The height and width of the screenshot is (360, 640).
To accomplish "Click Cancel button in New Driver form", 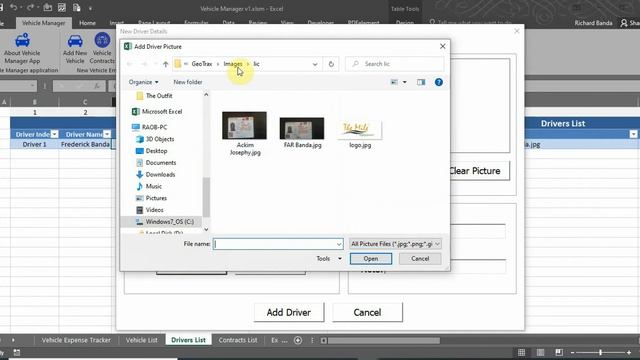I will [367, 312].
